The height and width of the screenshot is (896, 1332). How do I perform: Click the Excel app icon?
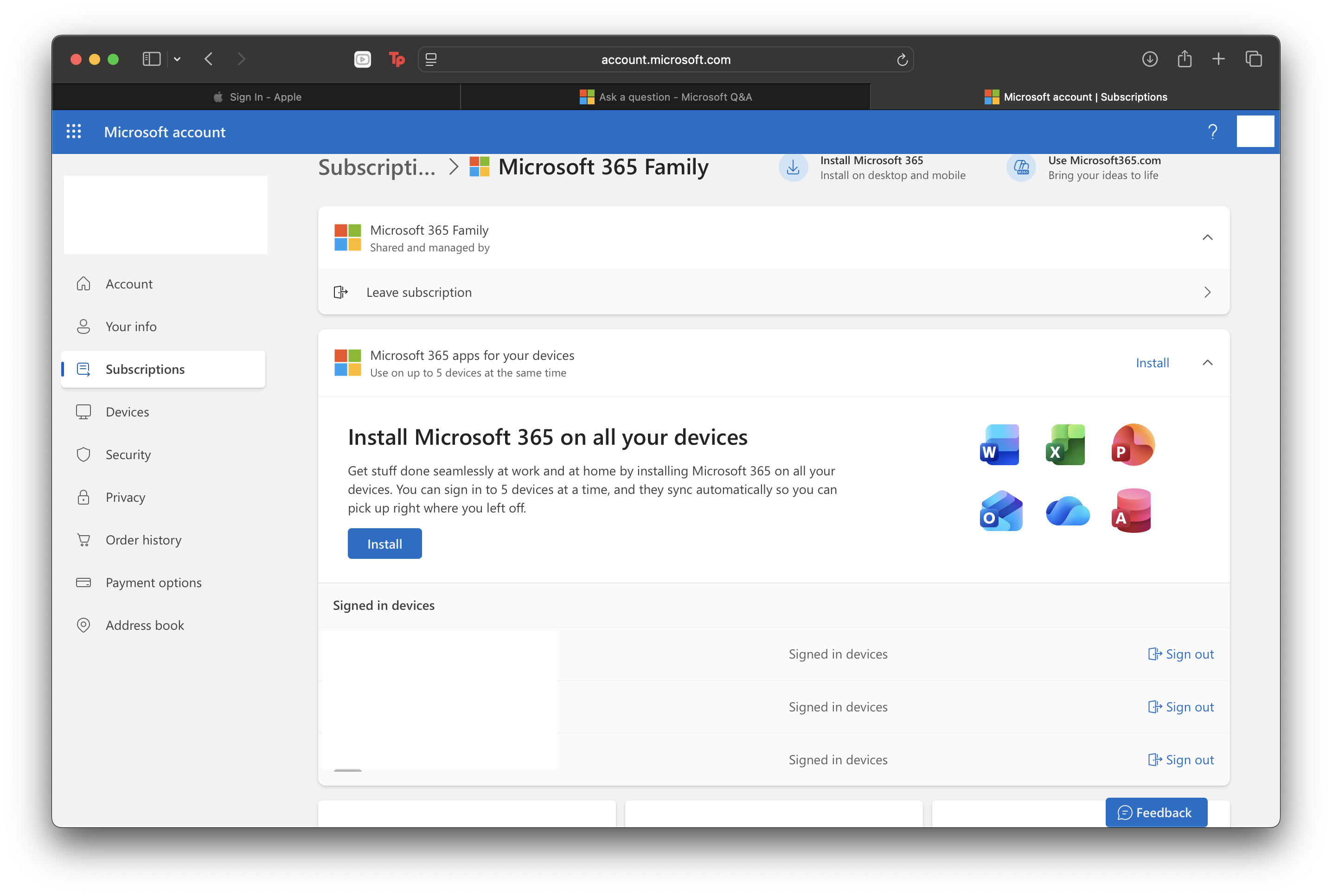point(1066,445)
